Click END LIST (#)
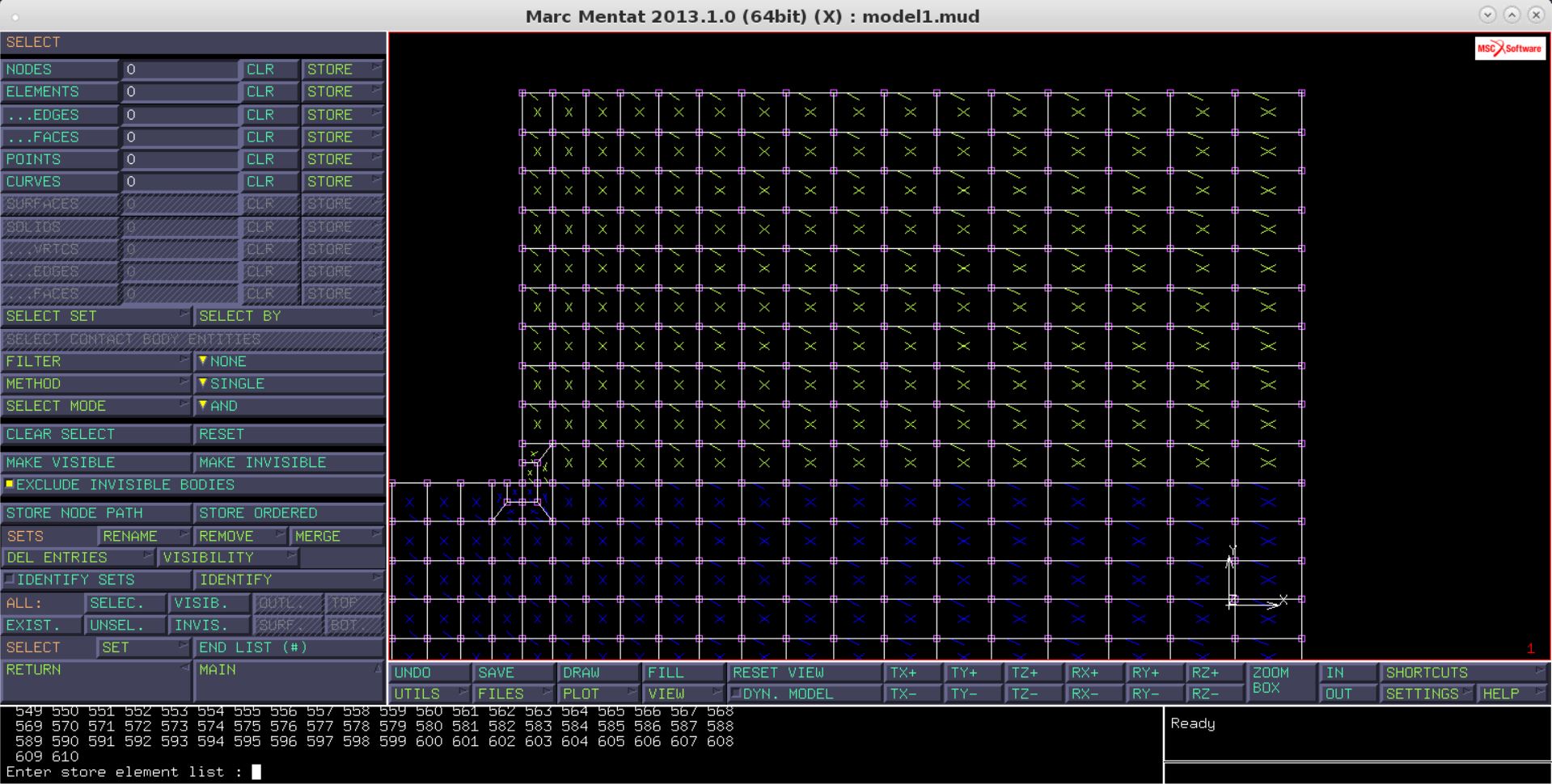The image size is (1552, 784). 289,647
